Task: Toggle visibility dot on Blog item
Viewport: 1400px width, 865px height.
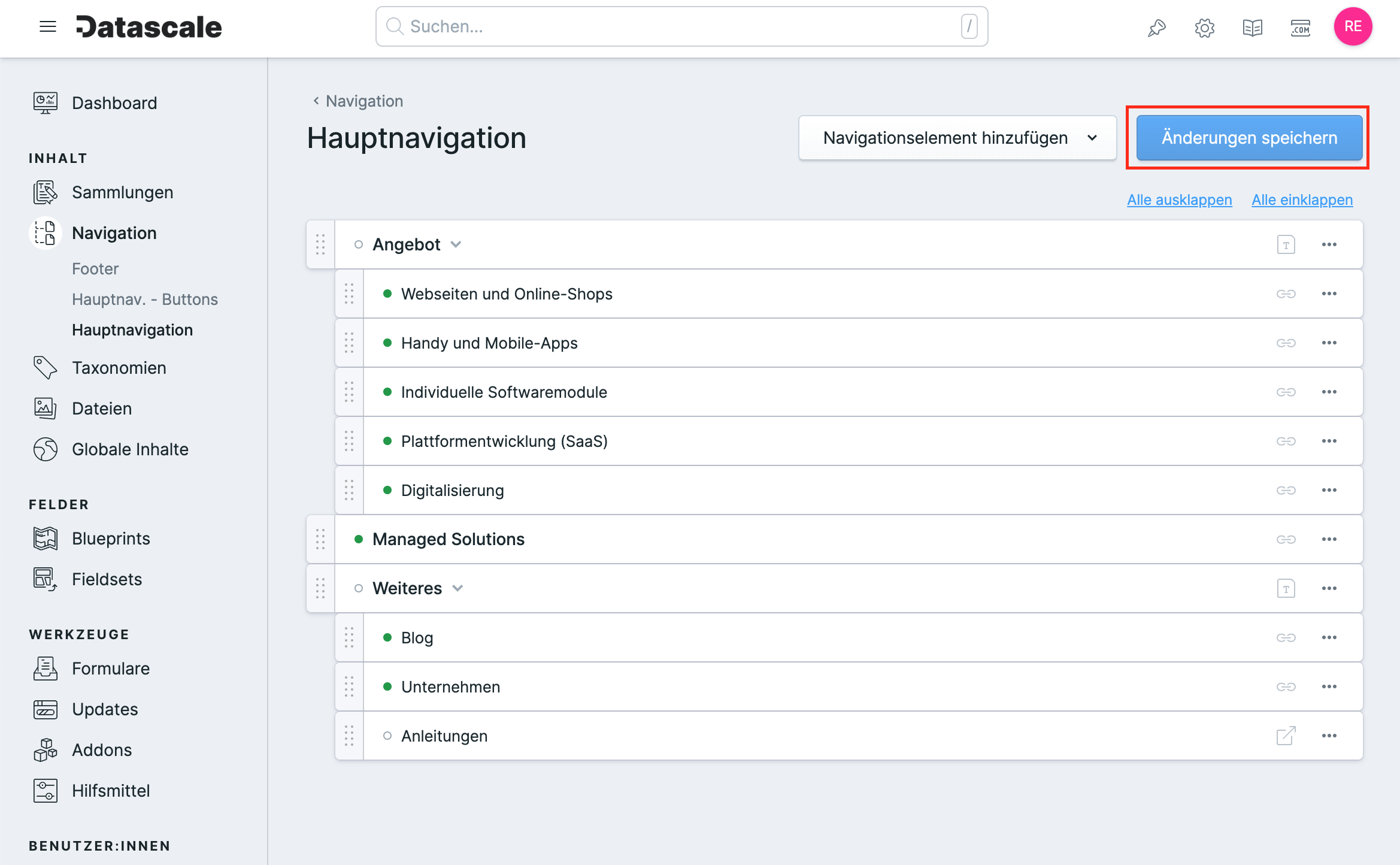Action: click(388, 638)
